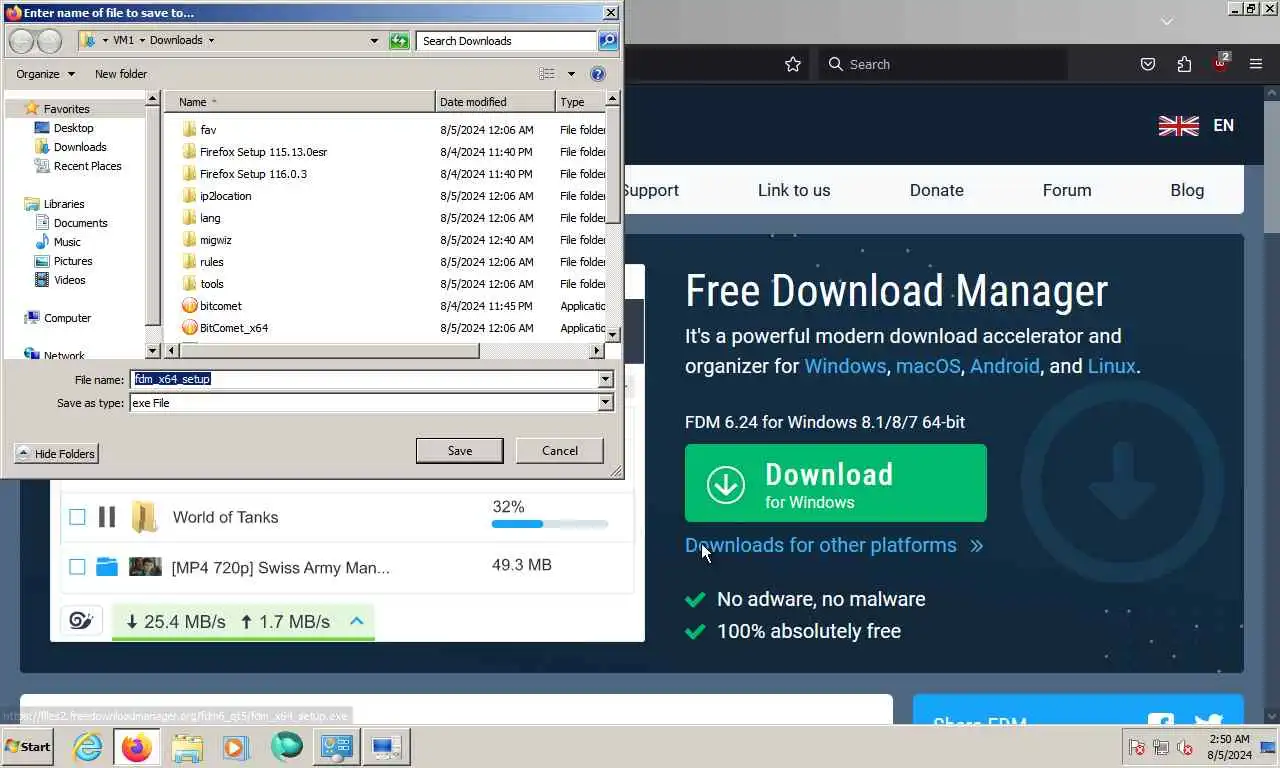Open Pocket icon in the Firefox toolbar
The image size is (1280, 768).
pos(1148,64)
